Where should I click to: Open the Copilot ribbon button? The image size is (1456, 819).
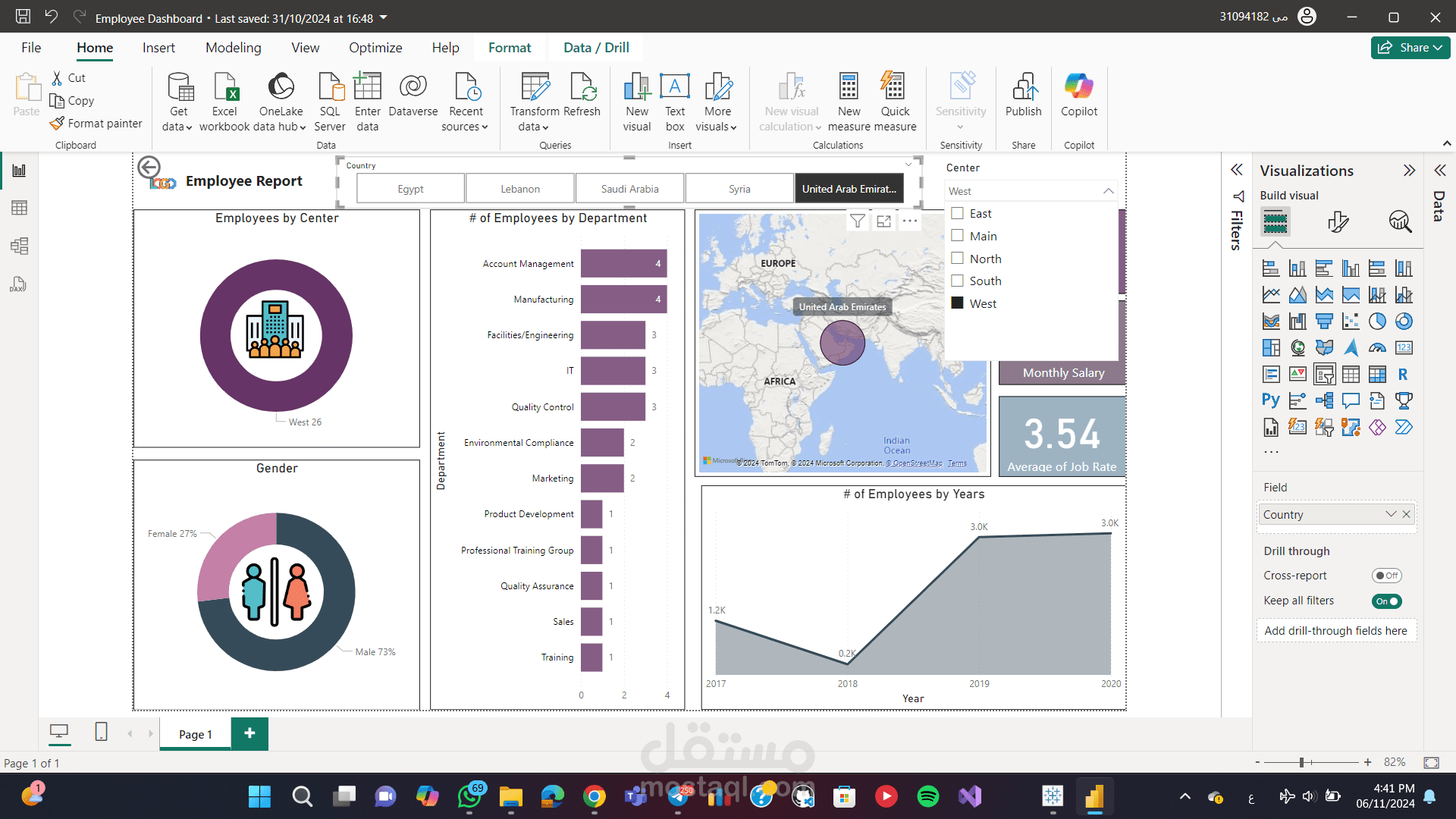(x=1078, y=88)
